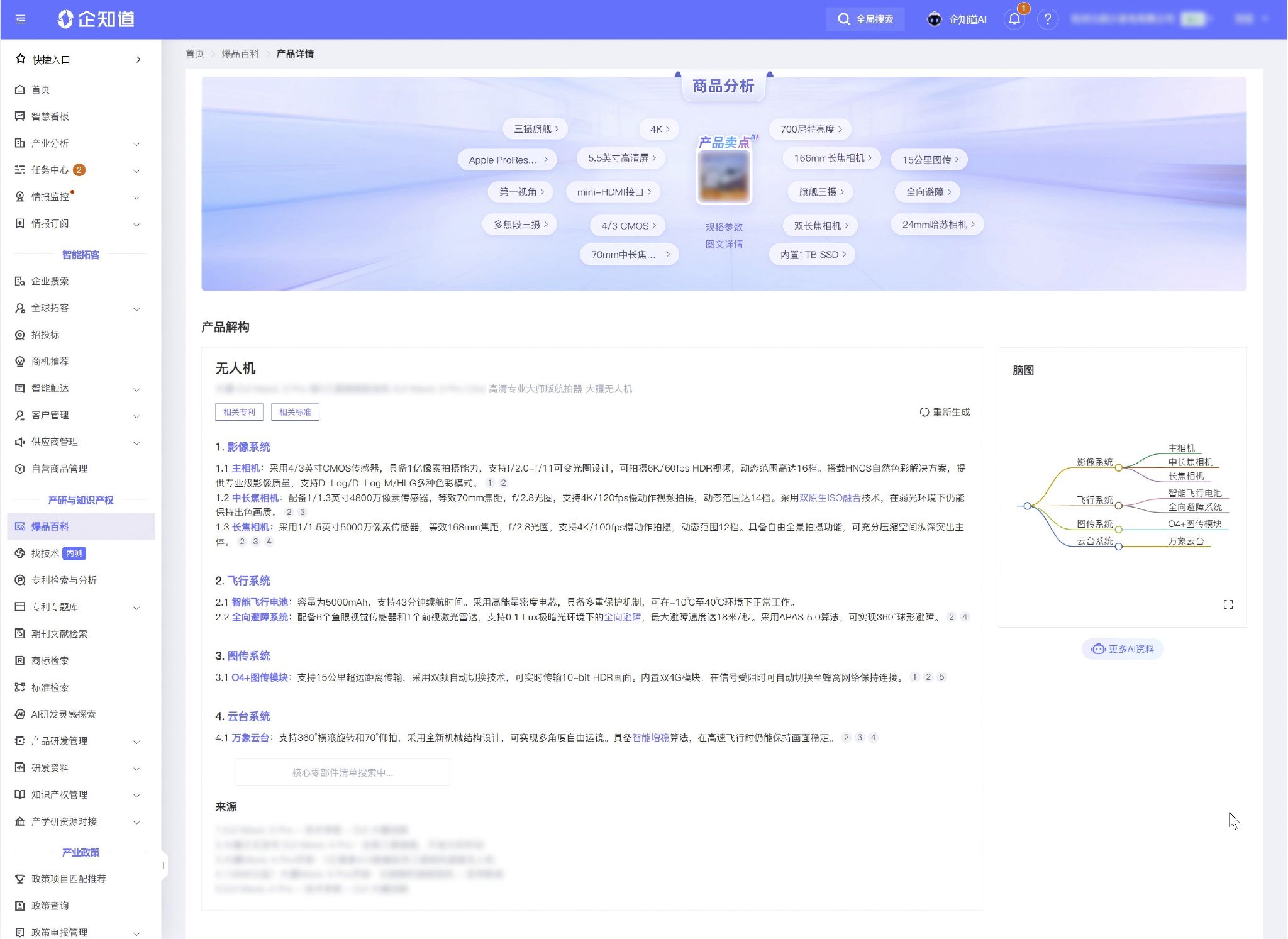This screenshot has height=939, width=1288.
Task: Open 智慧看板 in the sidebar
Action: tap(50, 116)
